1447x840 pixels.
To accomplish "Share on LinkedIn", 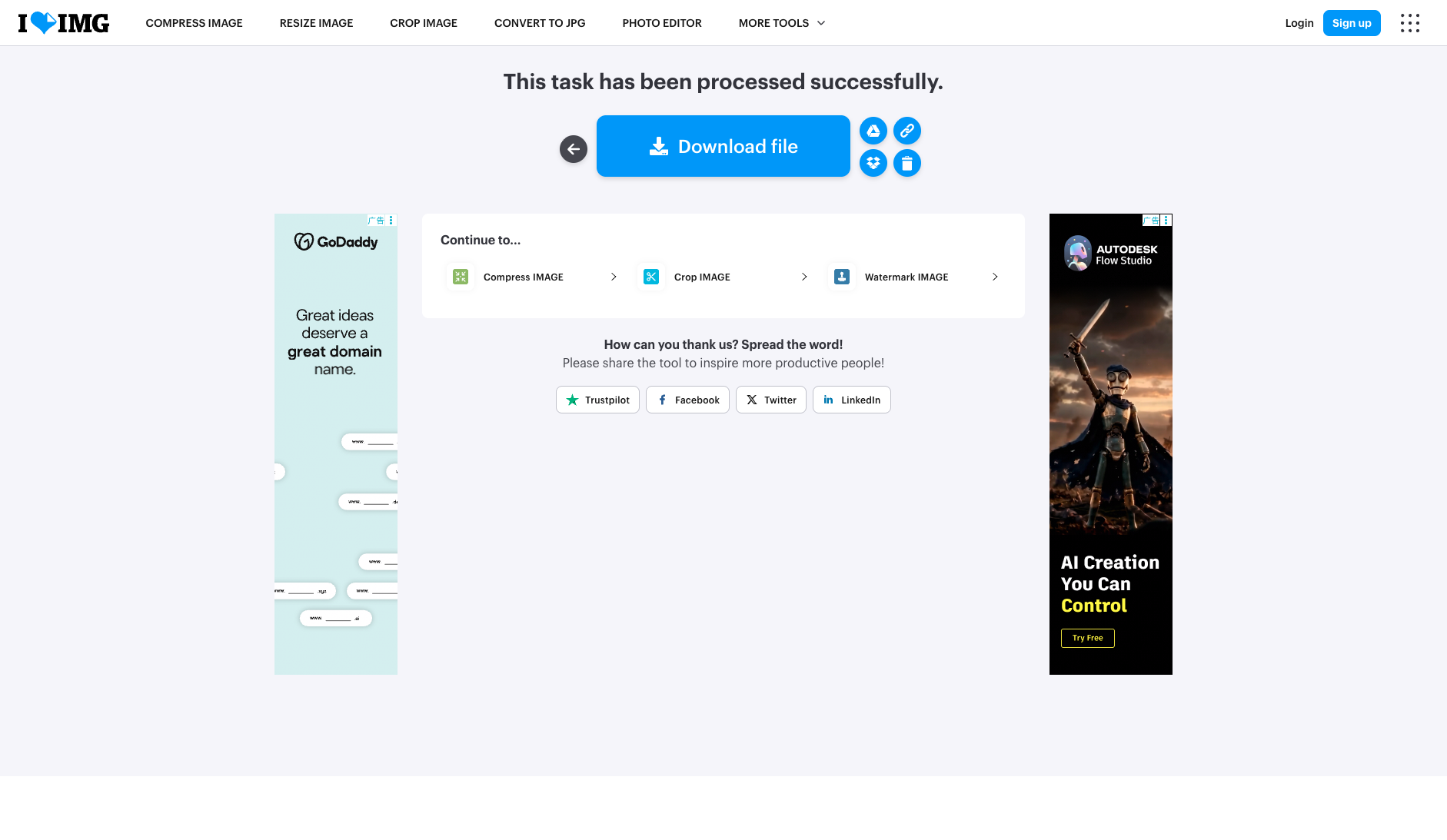I will 852,400.
